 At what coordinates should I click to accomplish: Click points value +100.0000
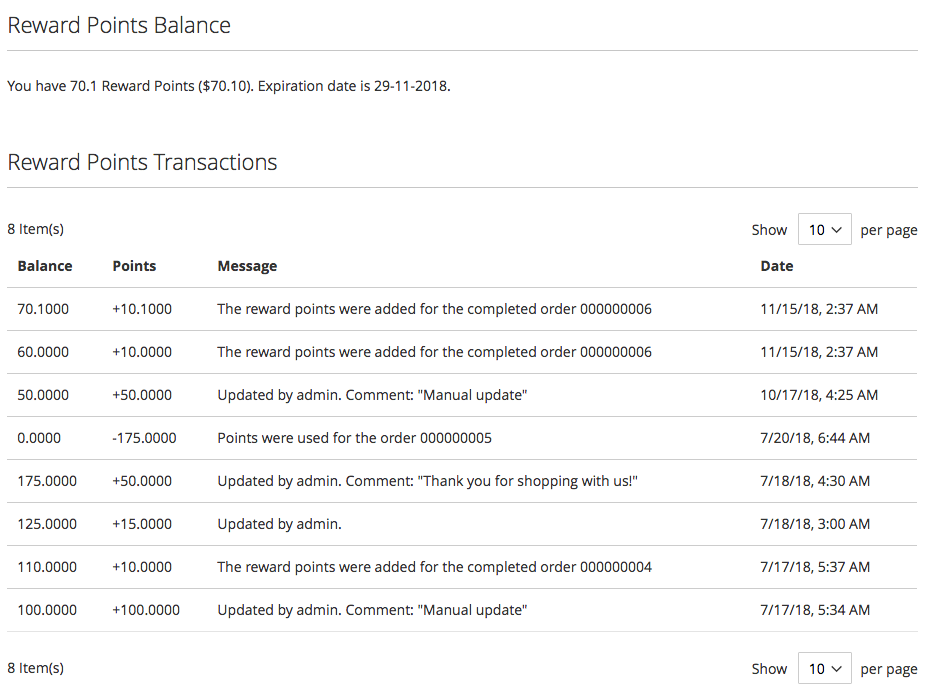[146, 610]
